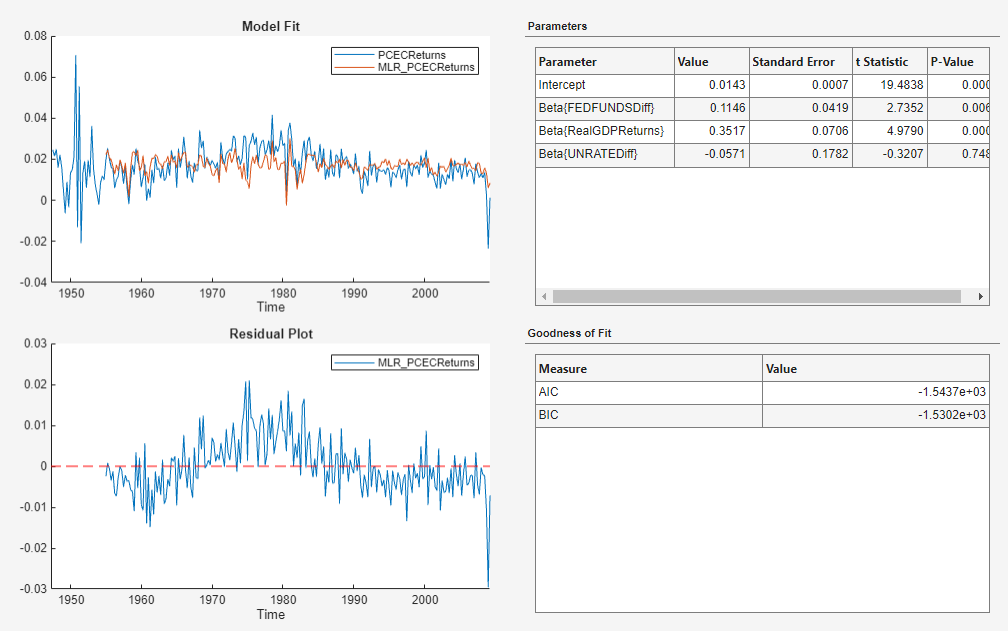Click the Time axis label on the Model Fit plot

click(x=270, y=307)
